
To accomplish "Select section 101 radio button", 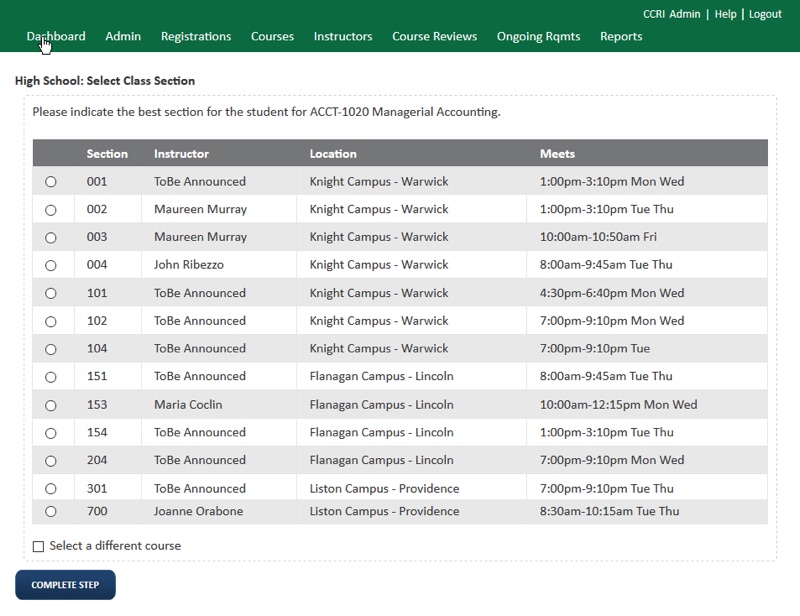I will pos(51,294).
